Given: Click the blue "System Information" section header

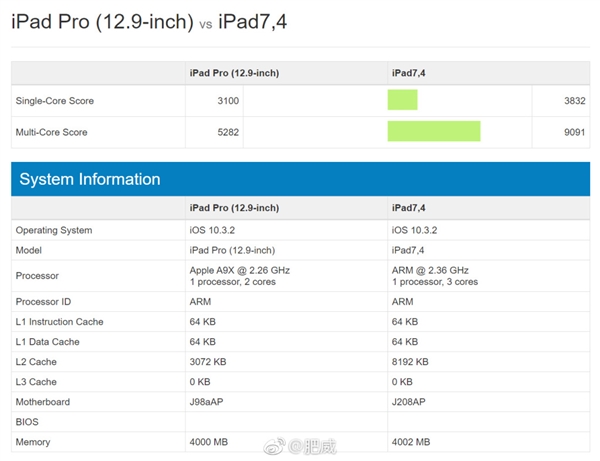Looking at the screenshot, I should point(300,179).
